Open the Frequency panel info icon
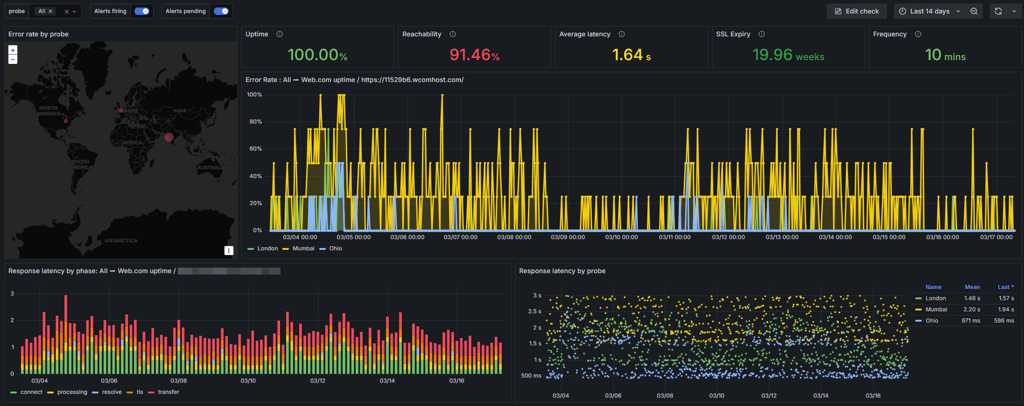 tap(918, 34)
